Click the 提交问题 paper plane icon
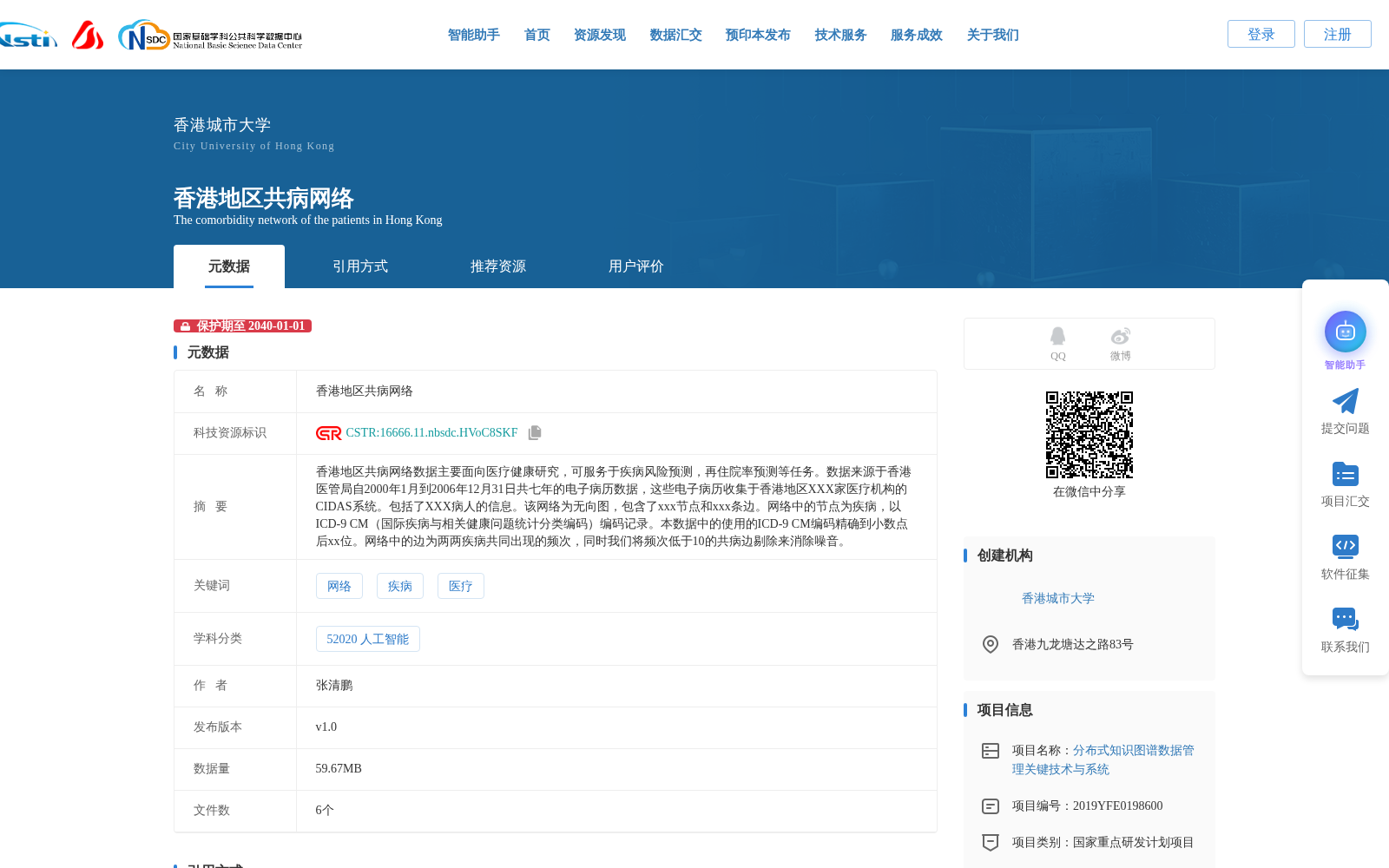Viewport: 1389px width, 868px height. [x=1345, y=401]
